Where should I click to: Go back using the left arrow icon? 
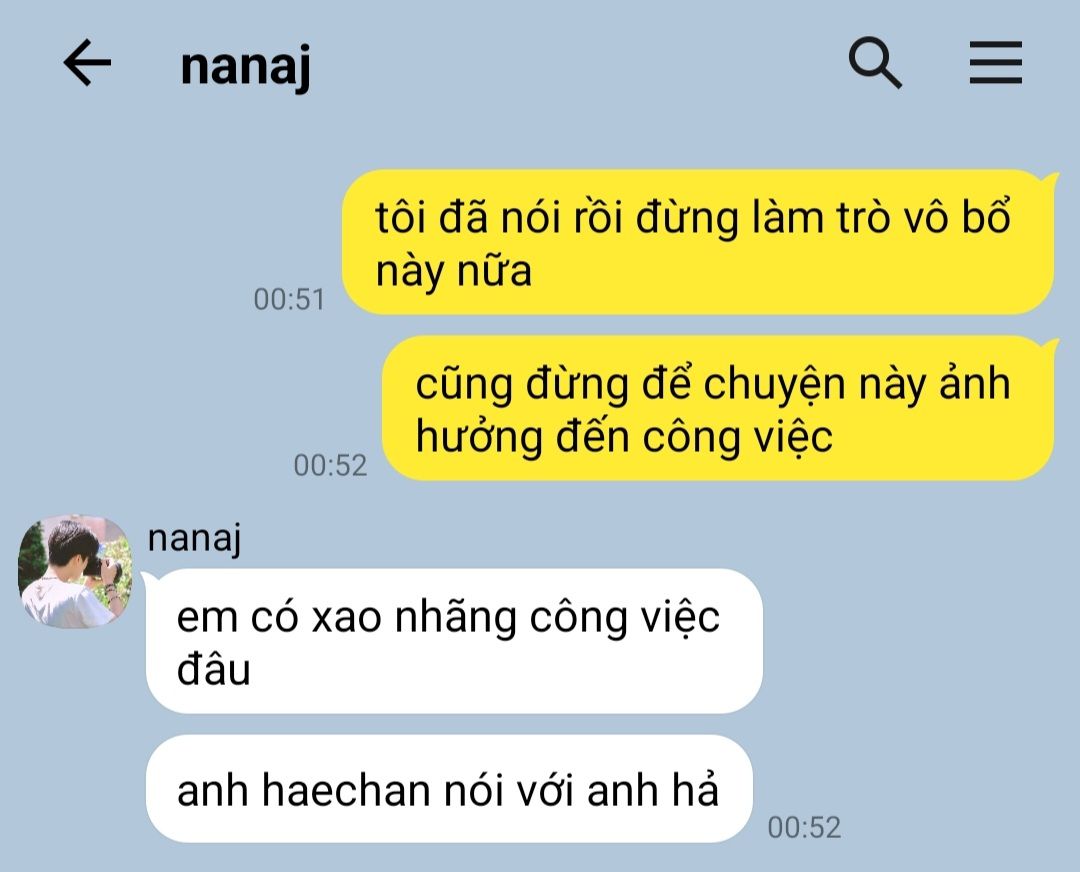click(x=87, y=63)
